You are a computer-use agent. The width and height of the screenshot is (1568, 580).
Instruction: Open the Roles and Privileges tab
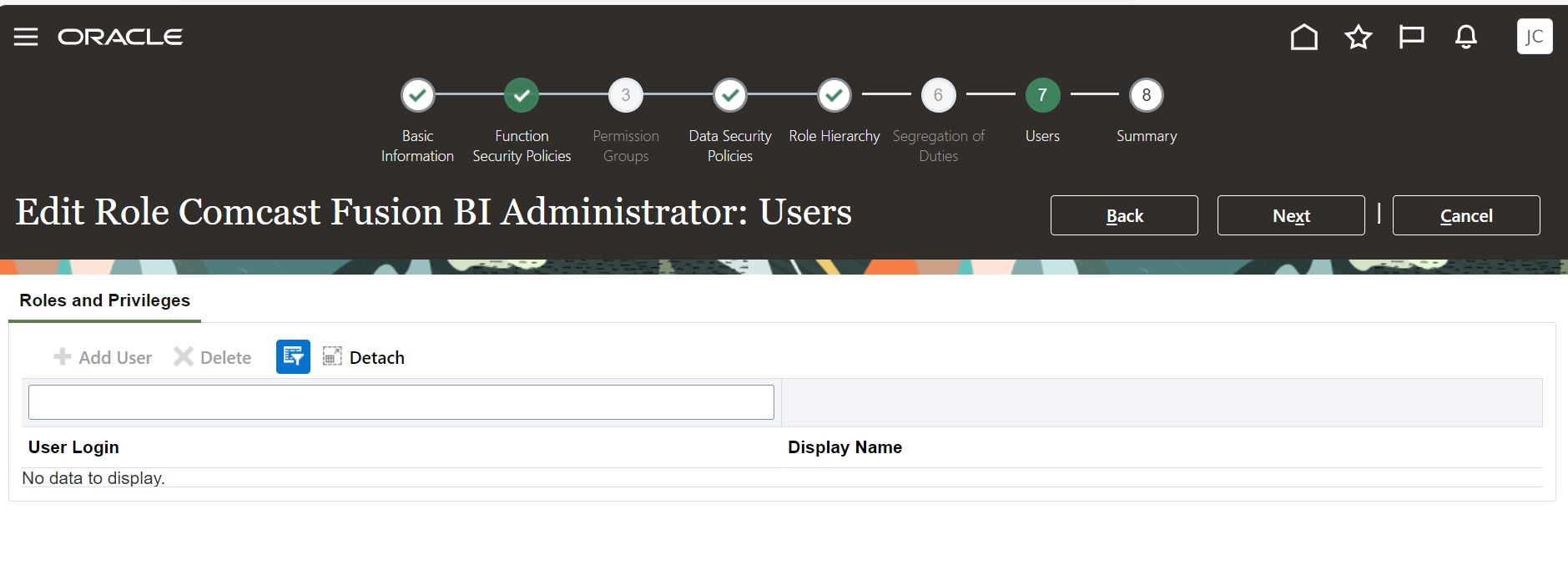pos(104,300)
